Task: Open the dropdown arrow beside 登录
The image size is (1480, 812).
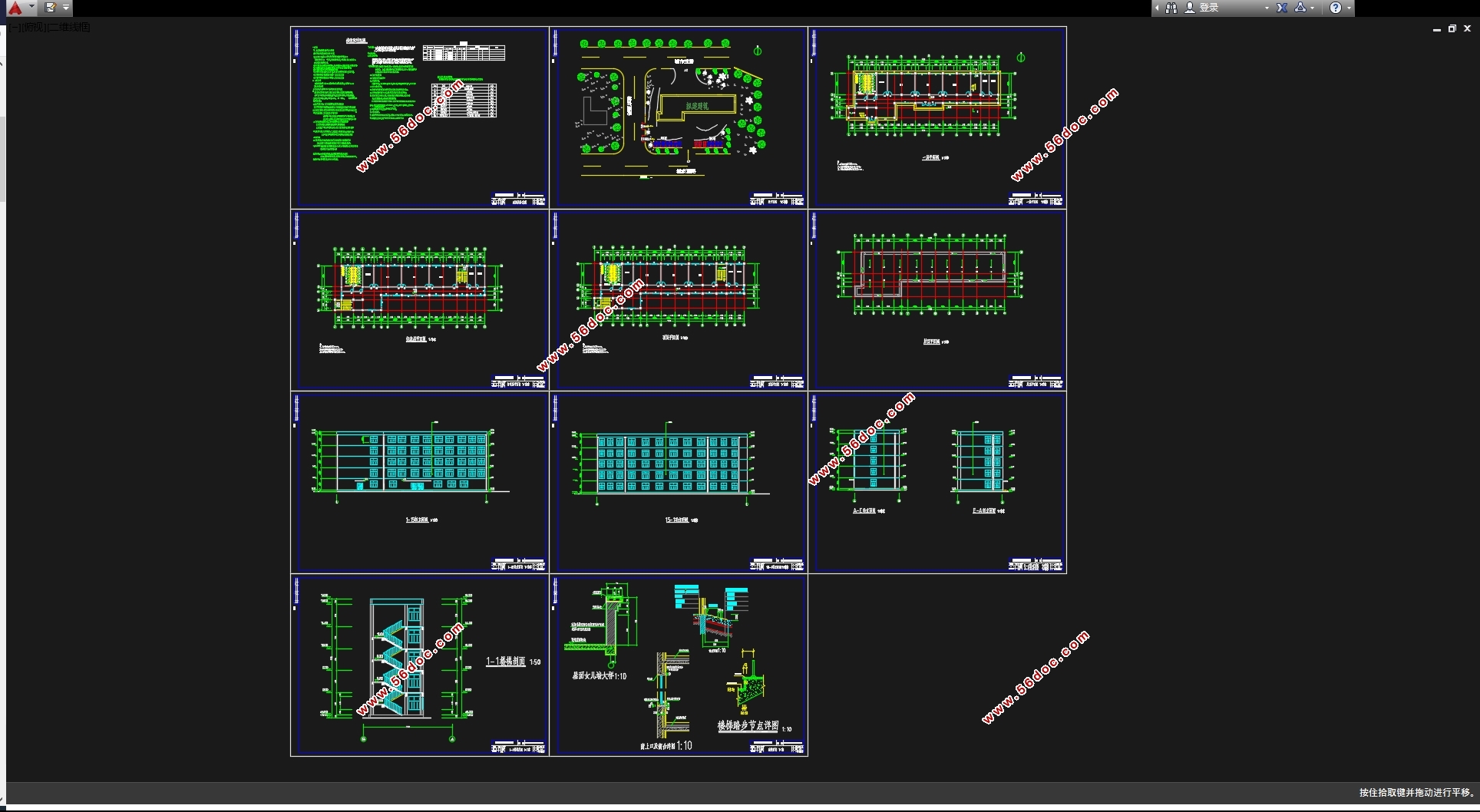Action: pos(1267,8)
